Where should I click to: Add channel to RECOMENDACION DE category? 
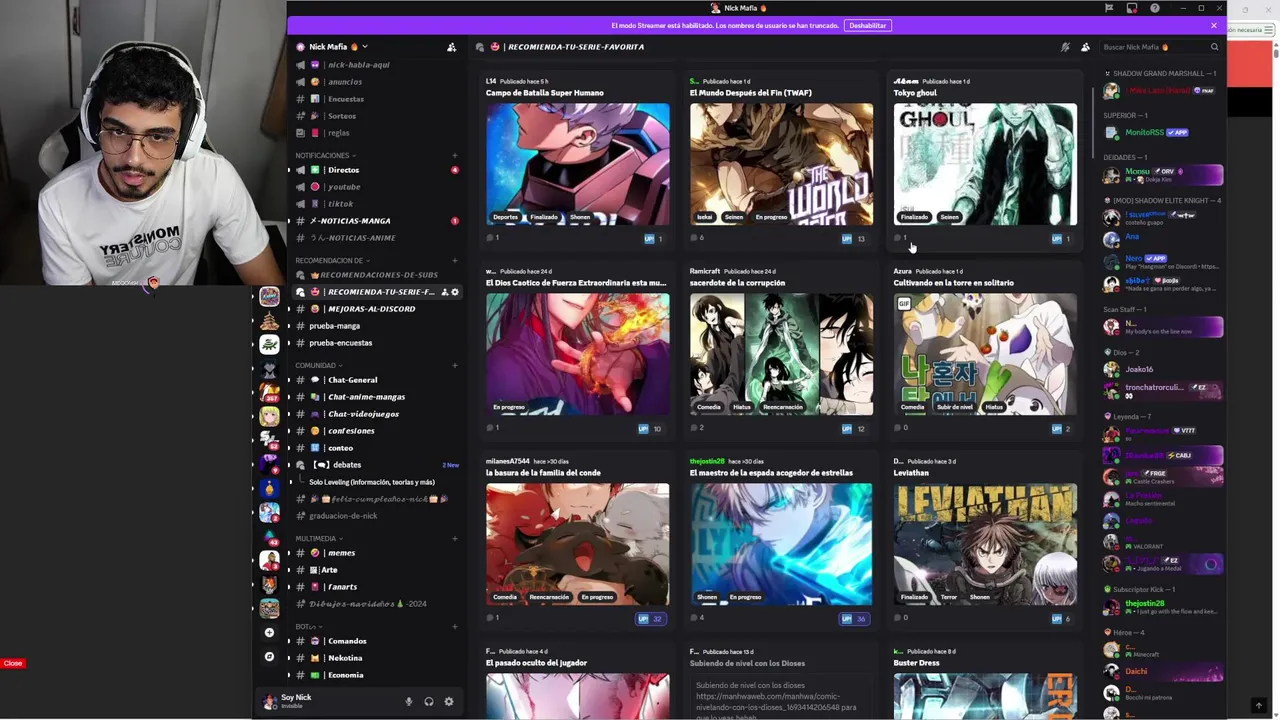(x=455, y=261)
